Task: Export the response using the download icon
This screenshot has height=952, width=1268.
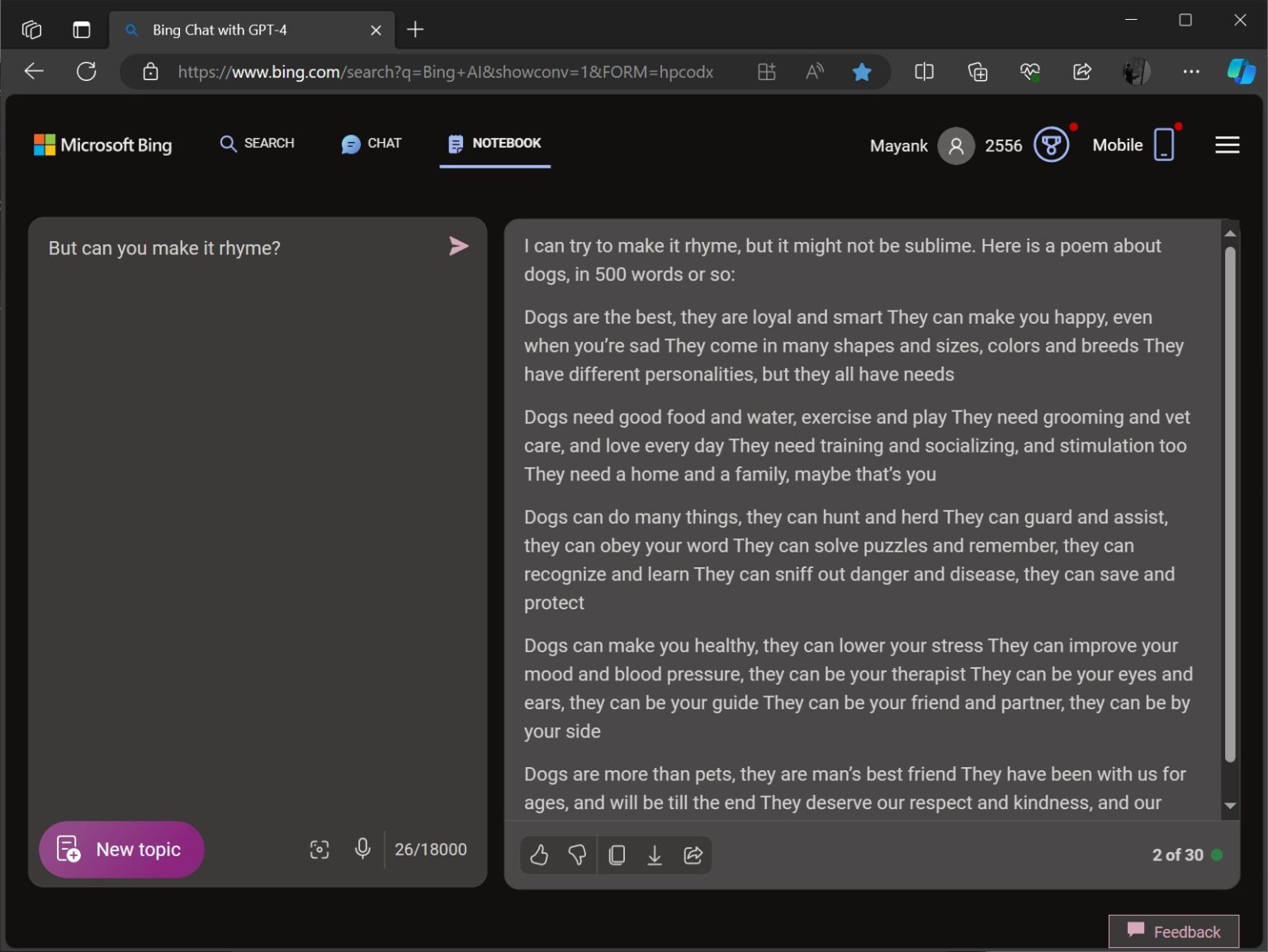Action: (655, 855)
